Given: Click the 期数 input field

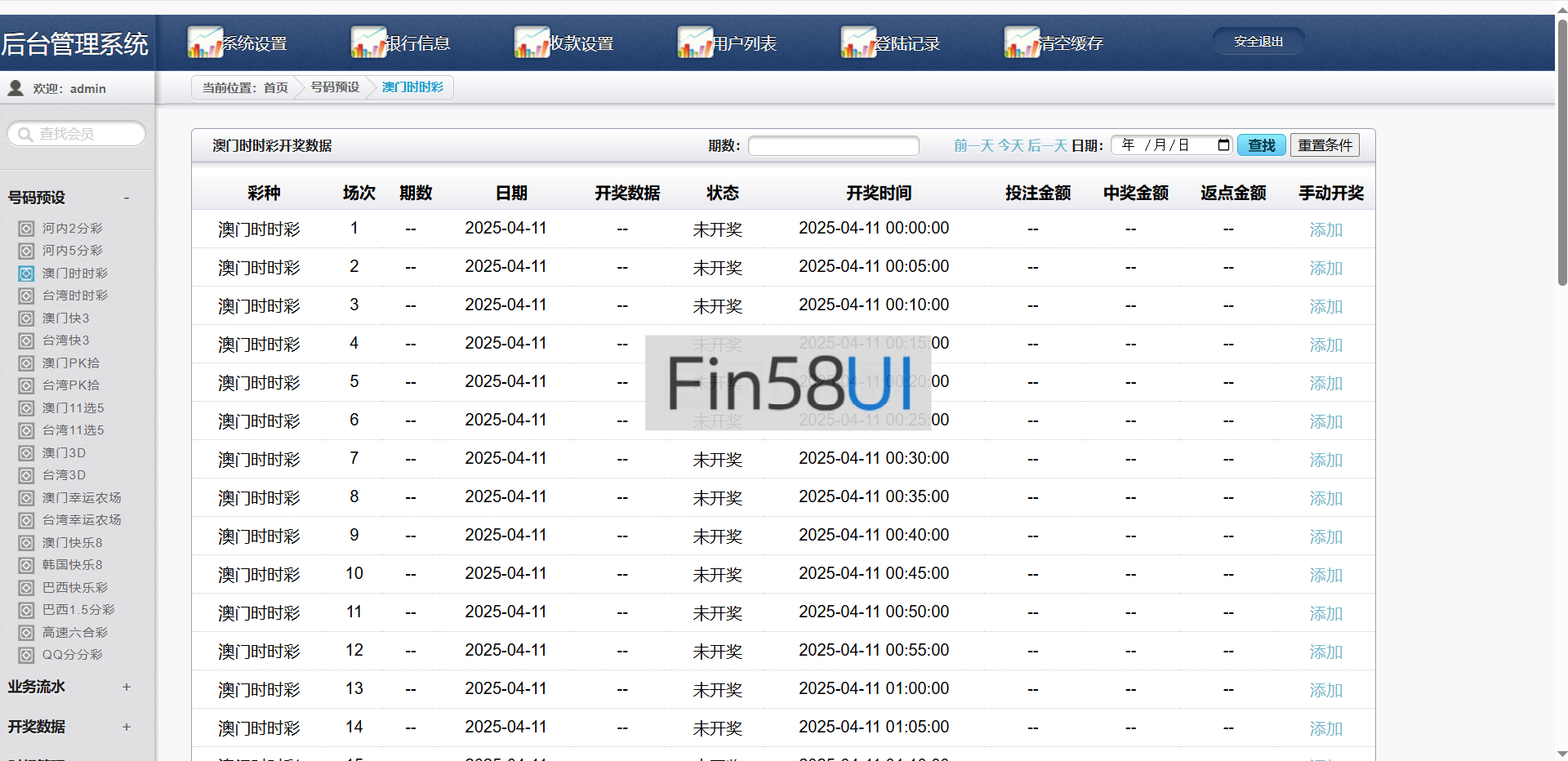Looking at the screenshot, I should [833, 145].
